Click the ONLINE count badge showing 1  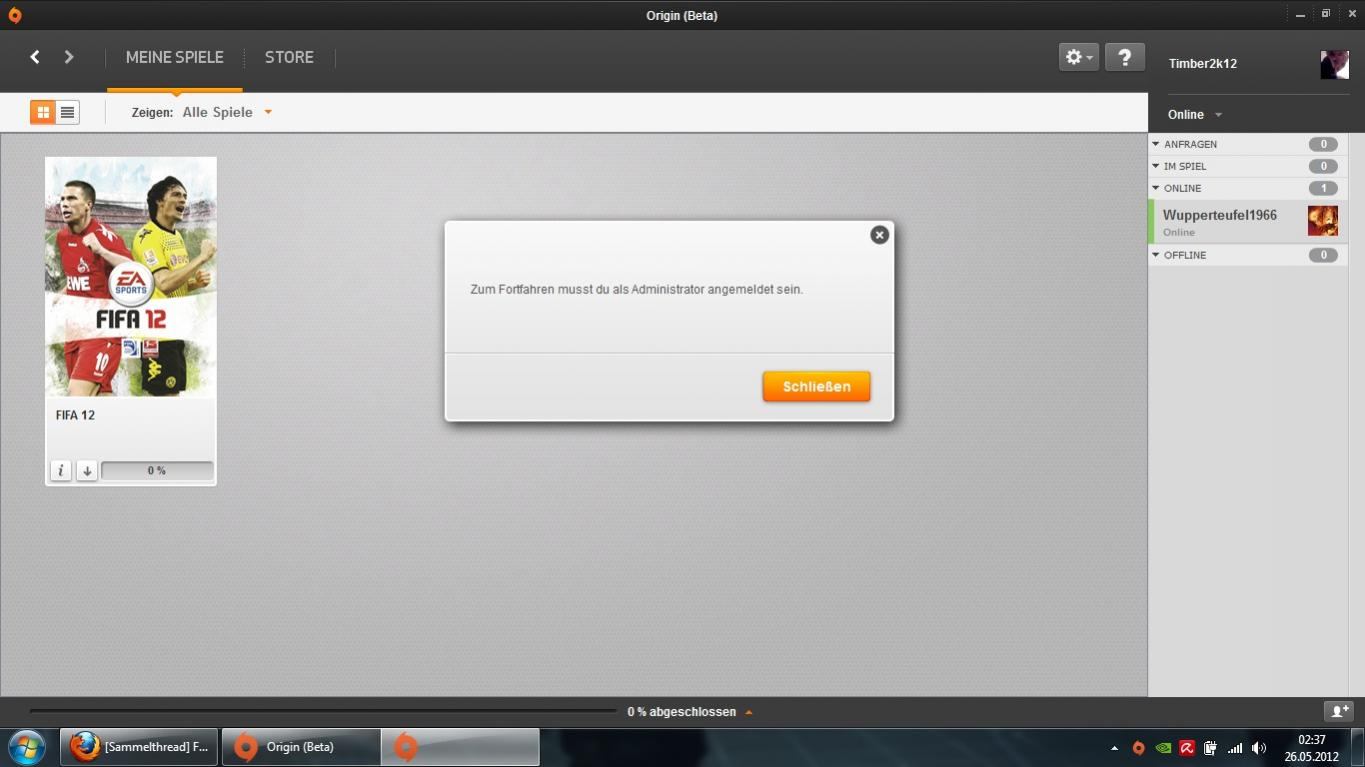pos(1323,188)
